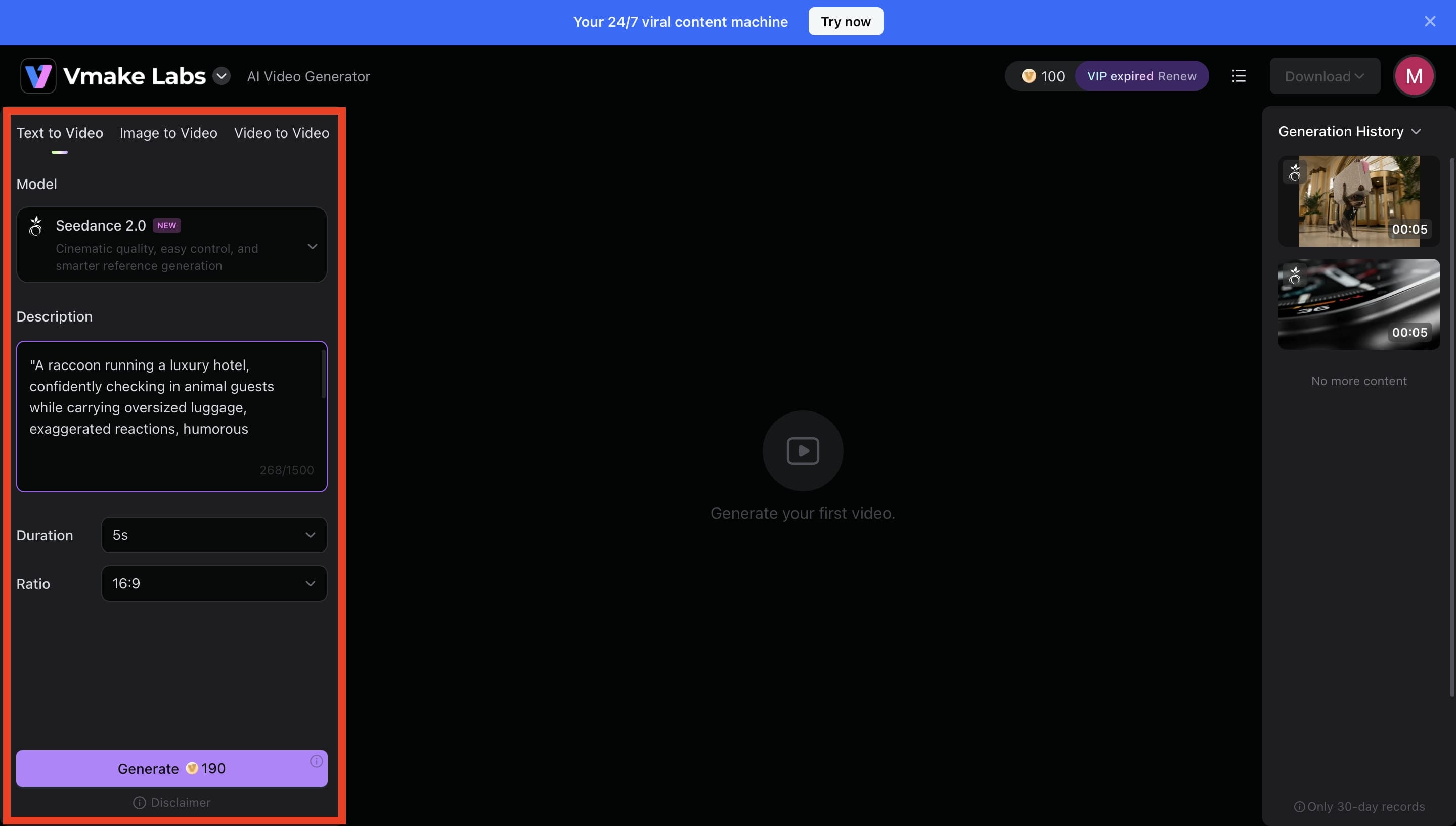Click the Description box scrollbar
The width and height of the screenshot is (1456, 826).
(x=324, y=374)
